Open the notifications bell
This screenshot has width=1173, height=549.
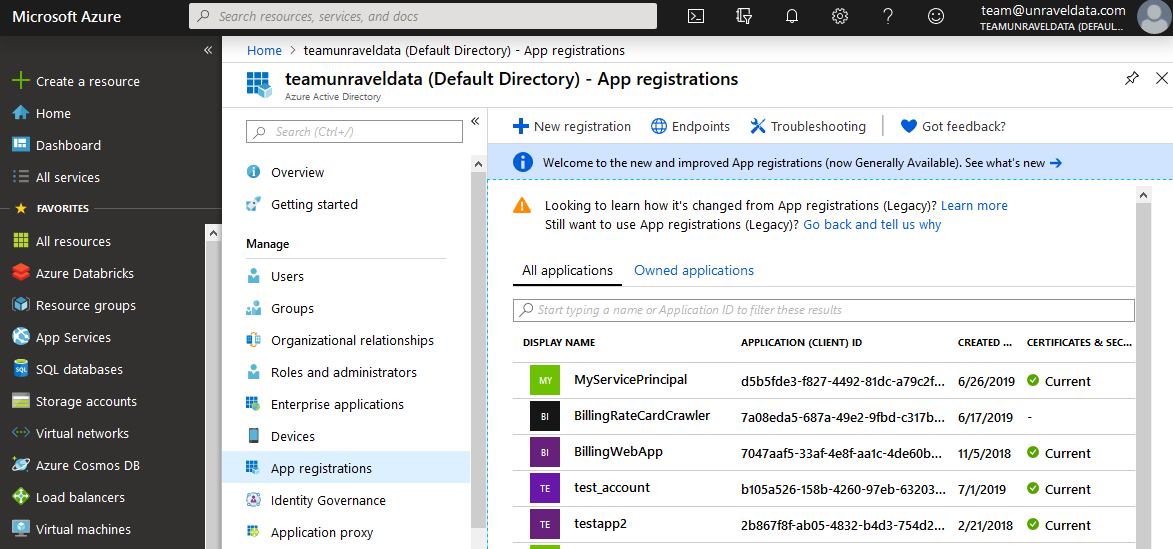tap(792, 16)
